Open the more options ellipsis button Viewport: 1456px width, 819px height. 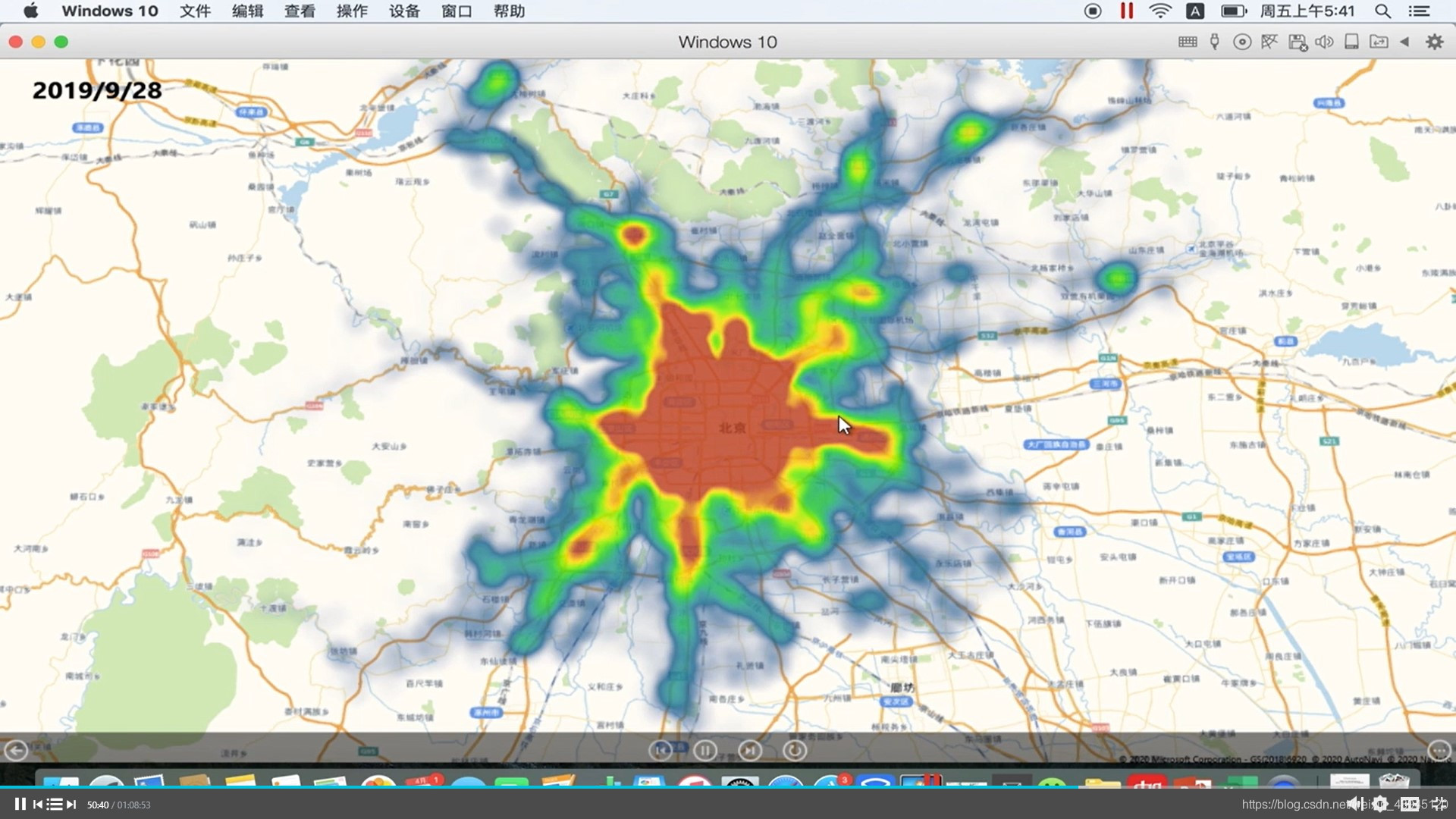(1439, 751)
